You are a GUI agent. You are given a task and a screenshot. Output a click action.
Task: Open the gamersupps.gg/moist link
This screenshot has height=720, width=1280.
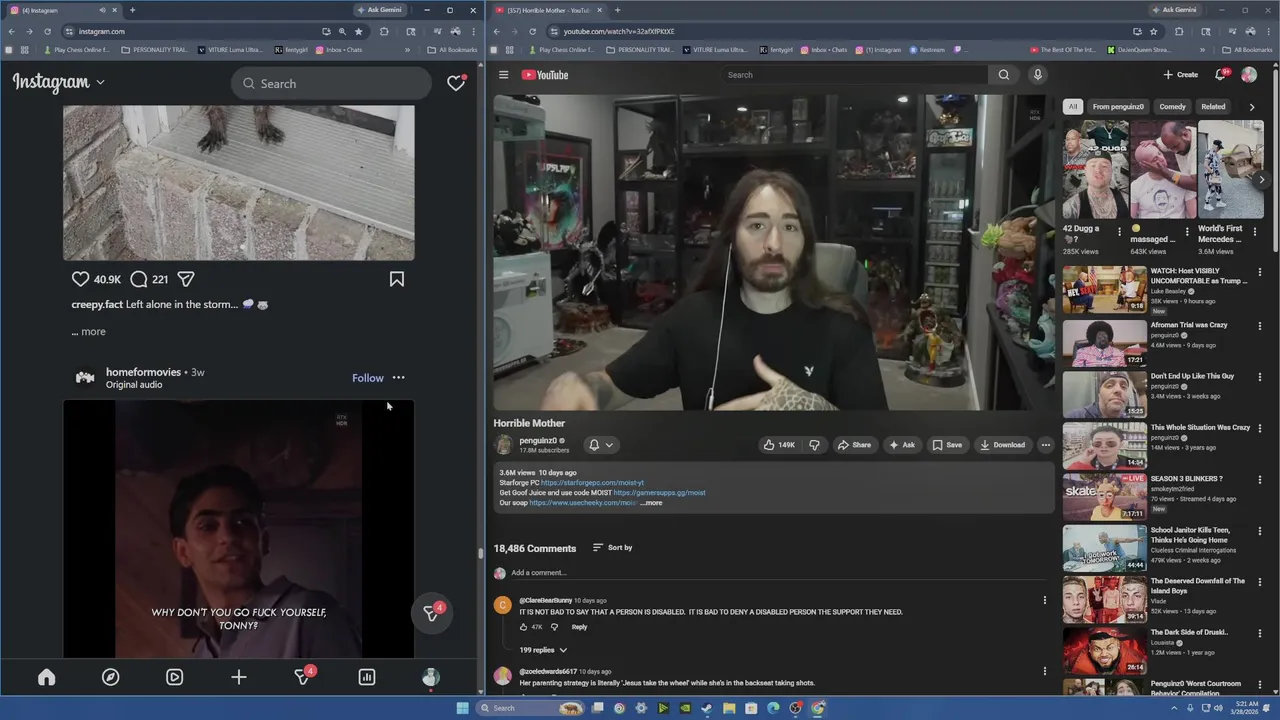click(659, 493)
